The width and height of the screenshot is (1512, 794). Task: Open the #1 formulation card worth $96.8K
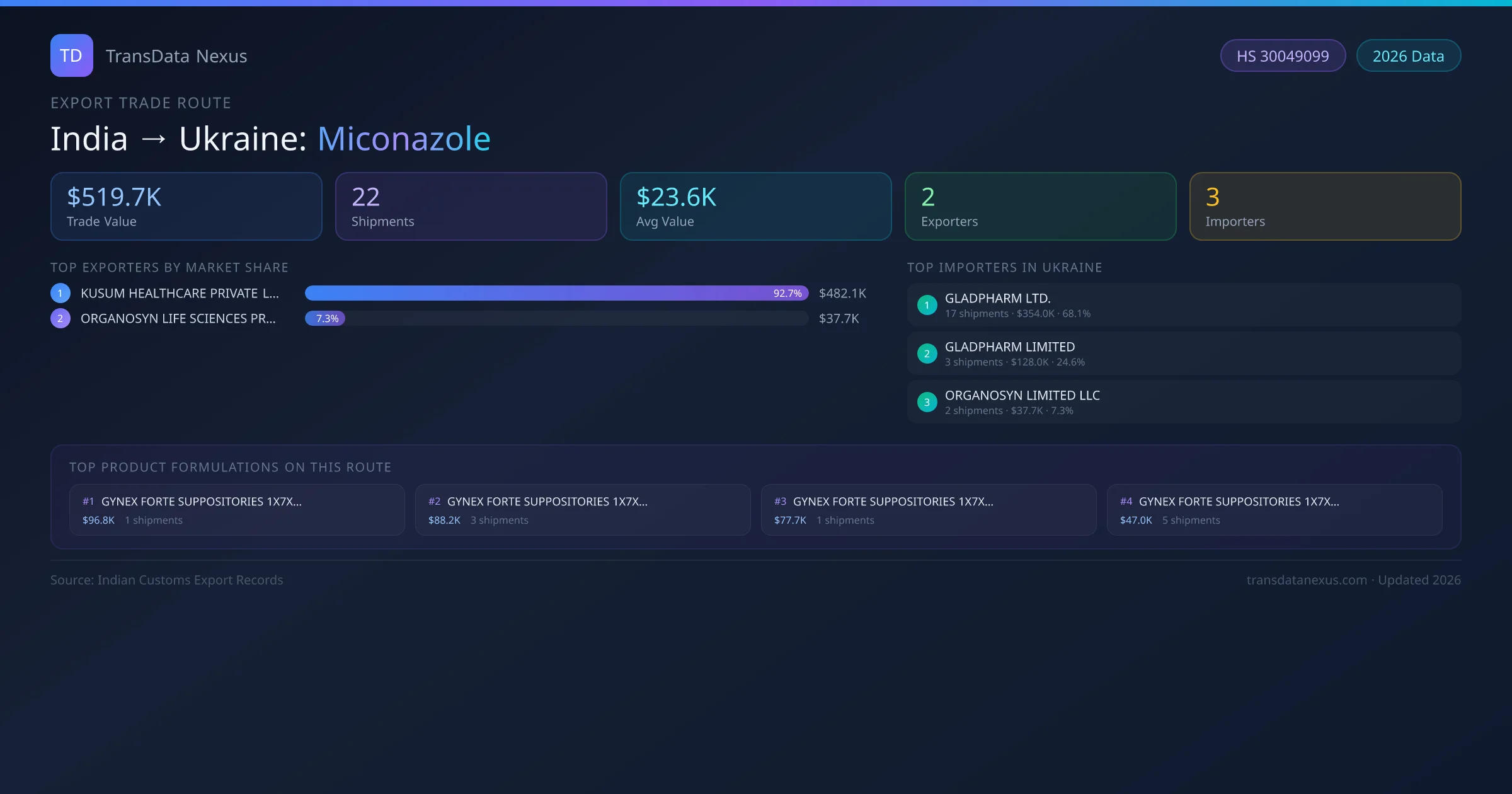(x=237, y=510)
